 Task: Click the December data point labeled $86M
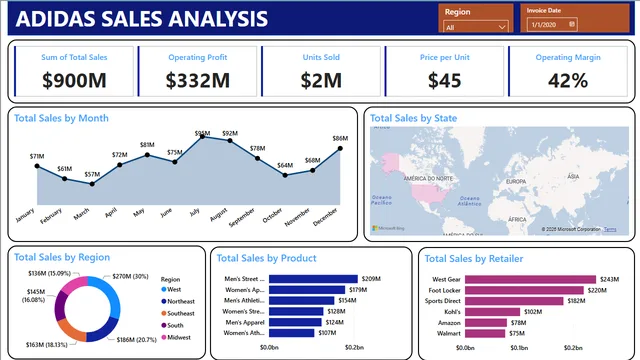340,149
